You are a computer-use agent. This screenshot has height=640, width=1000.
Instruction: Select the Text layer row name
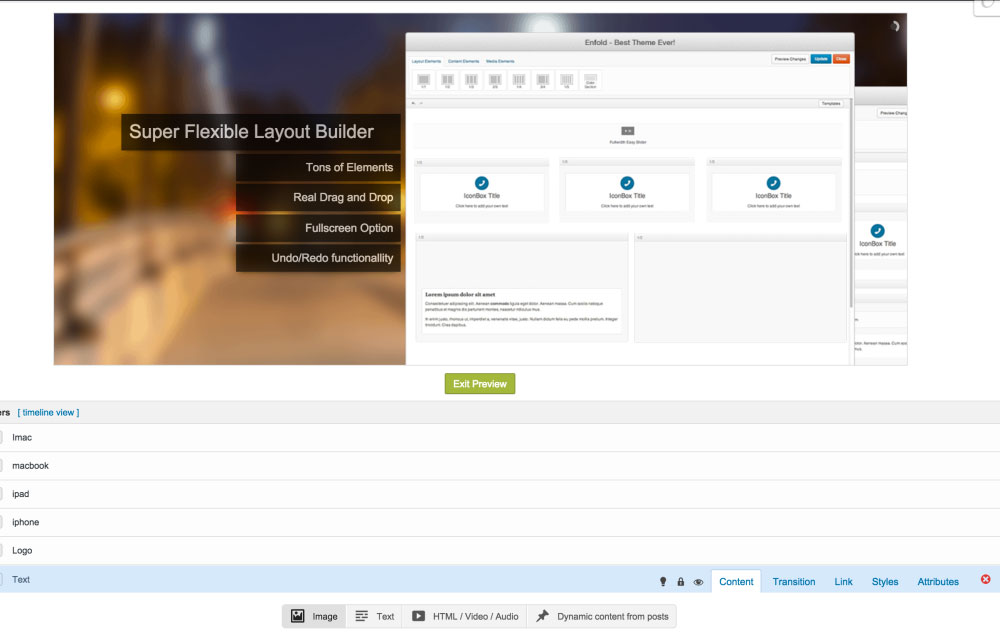coord(21,579)
